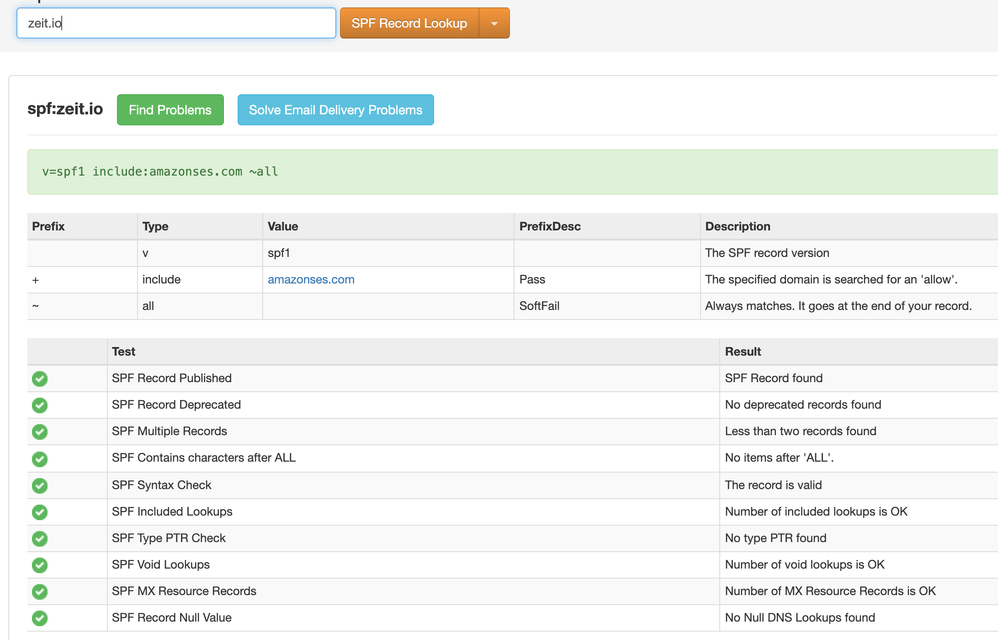This screenshot has height=640, width=998.
Task: Click 'The SPF record version' description
Action: [767, 253]
